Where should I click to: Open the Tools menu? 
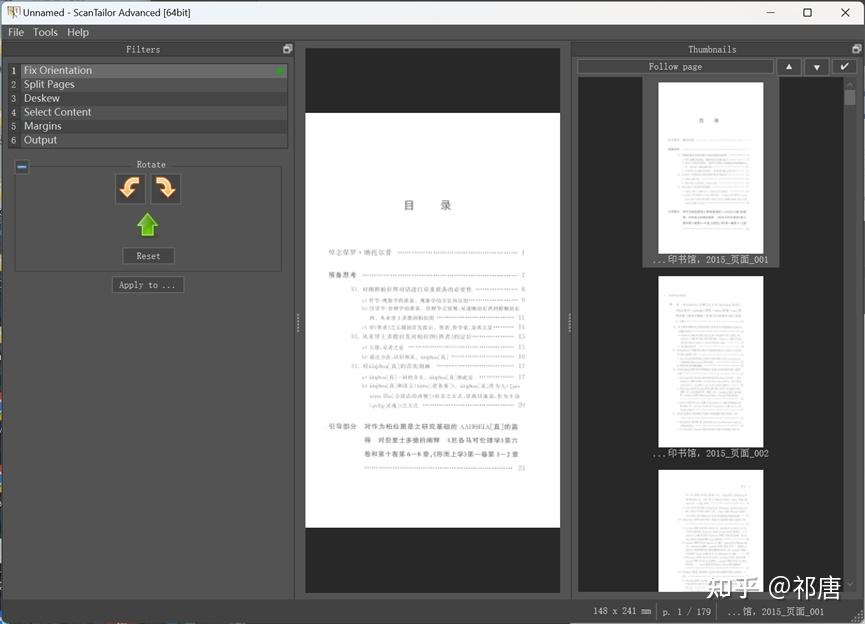pyautogui.click(x=45, y=32)
